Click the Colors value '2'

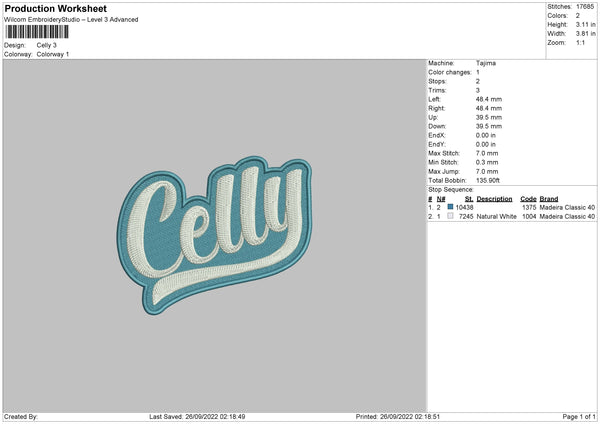(578, 16)
